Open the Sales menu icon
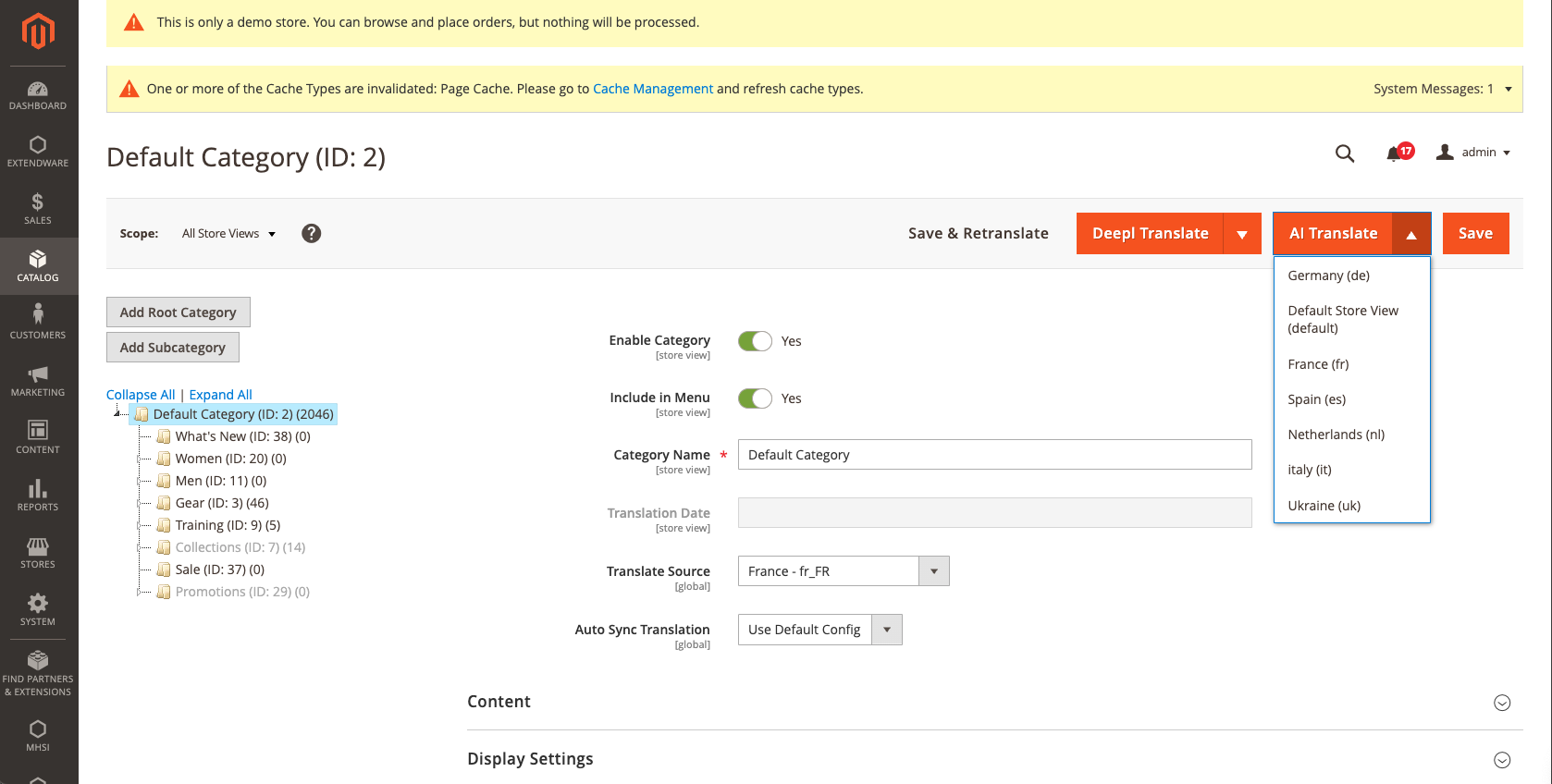 [x=38, y=209]
